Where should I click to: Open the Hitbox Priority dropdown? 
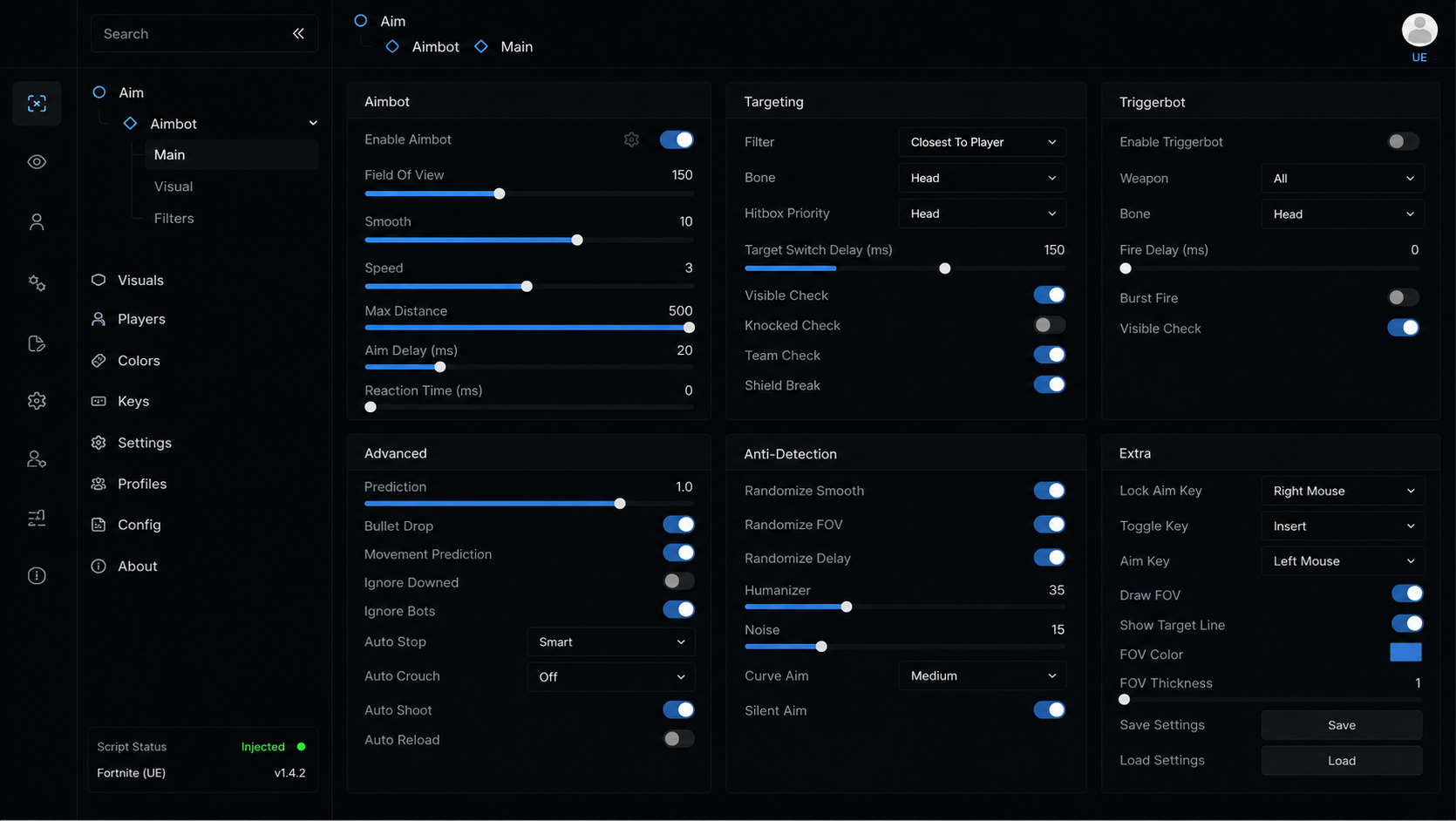coord(983,214)
